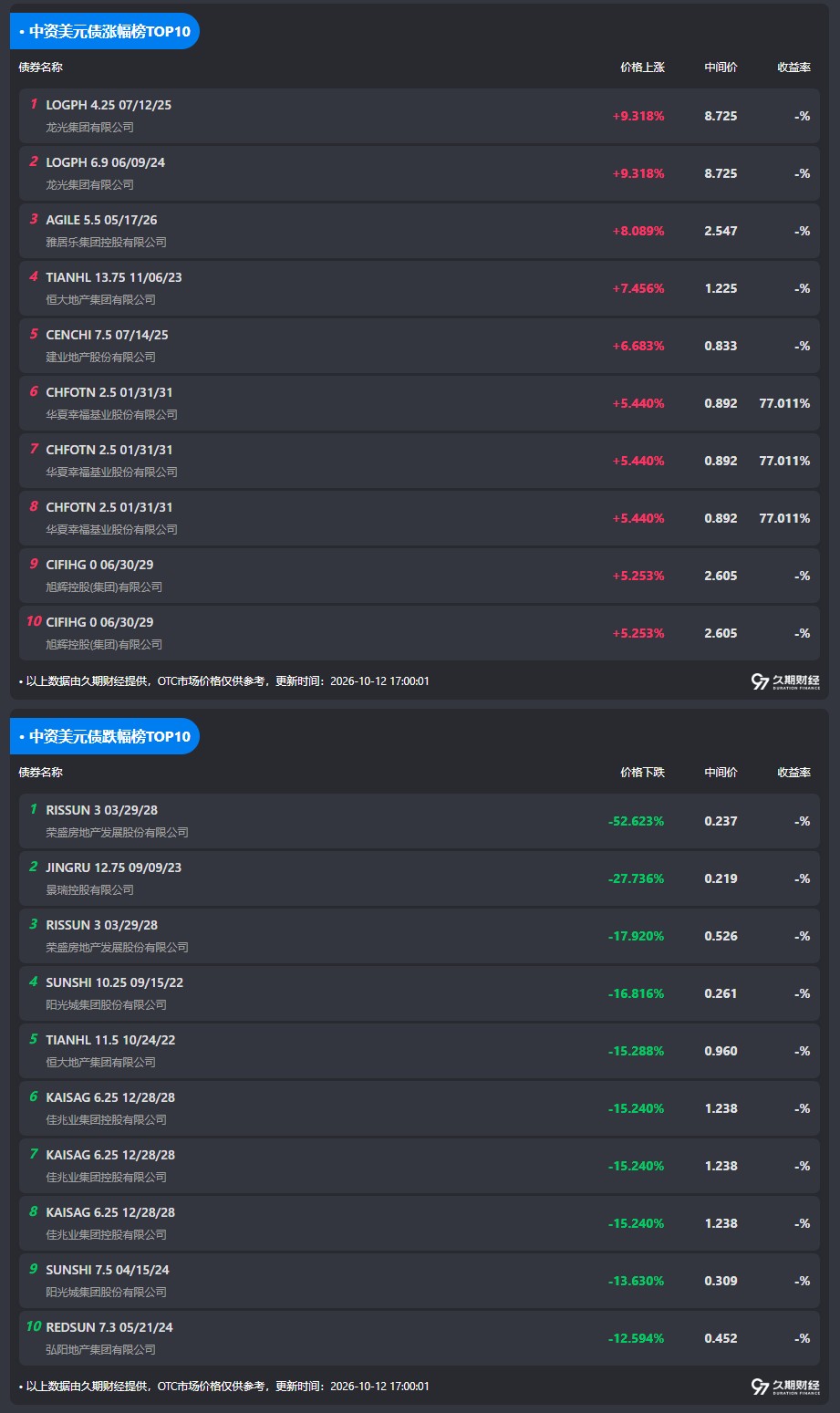Sort by the 价格下跌 column header
840x1413 pixels.
coord(642,773)
